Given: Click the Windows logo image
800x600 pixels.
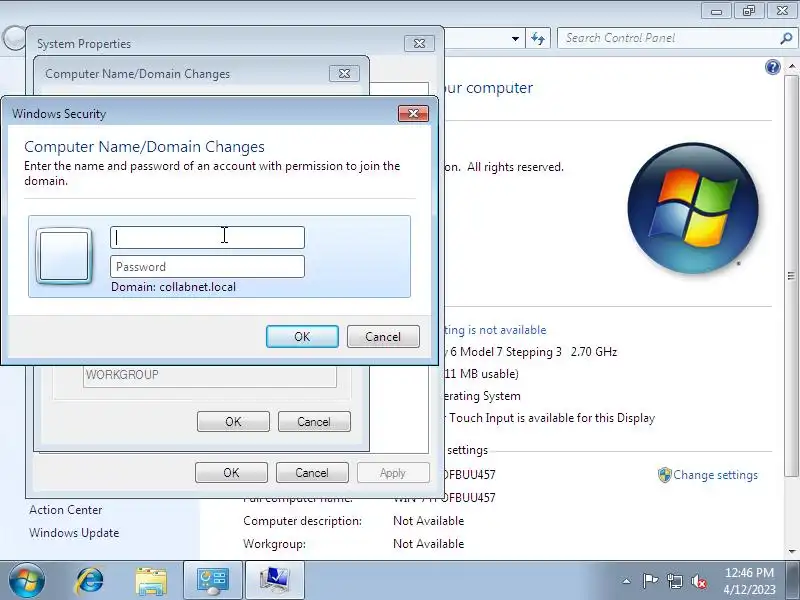Looking at the screenshot, I should point(693,208).
